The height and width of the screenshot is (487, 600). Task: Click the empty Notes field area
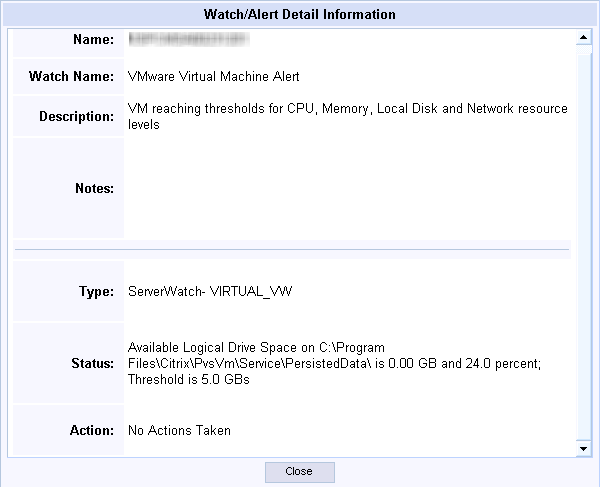[347, 188]
